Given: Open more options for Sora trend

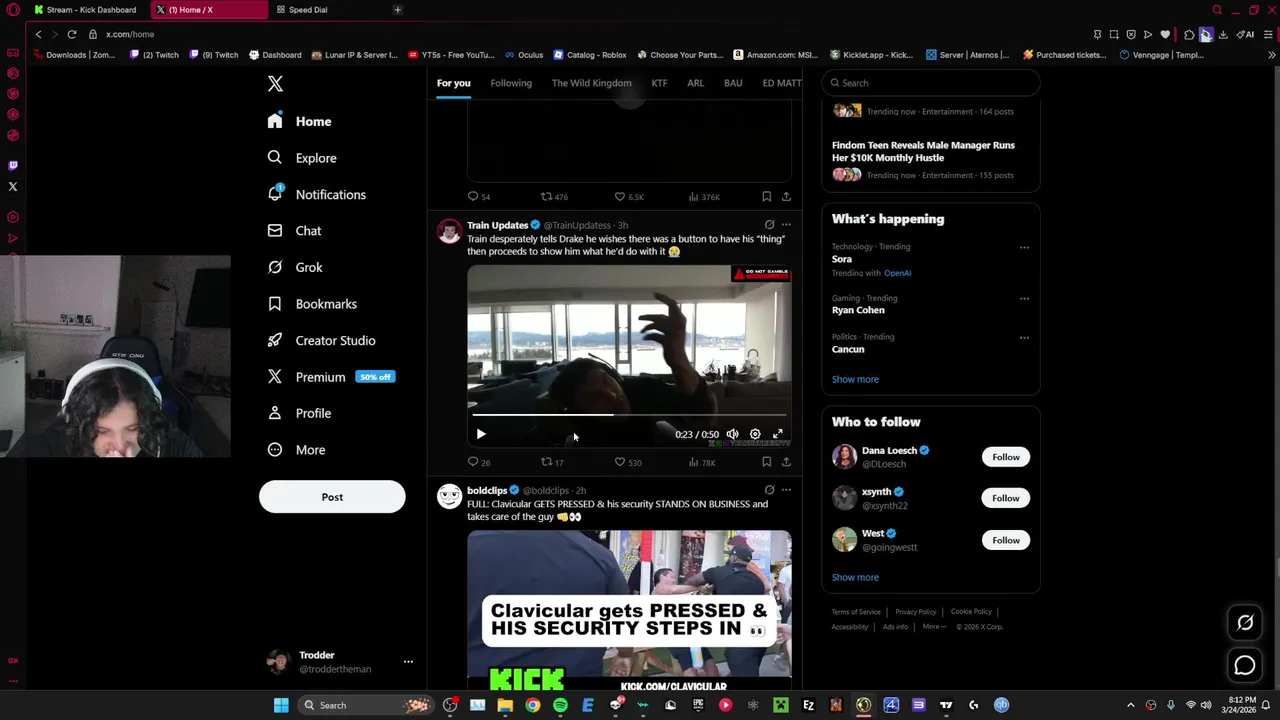Looking at the screenshot, I should (x=1024, y=247).
